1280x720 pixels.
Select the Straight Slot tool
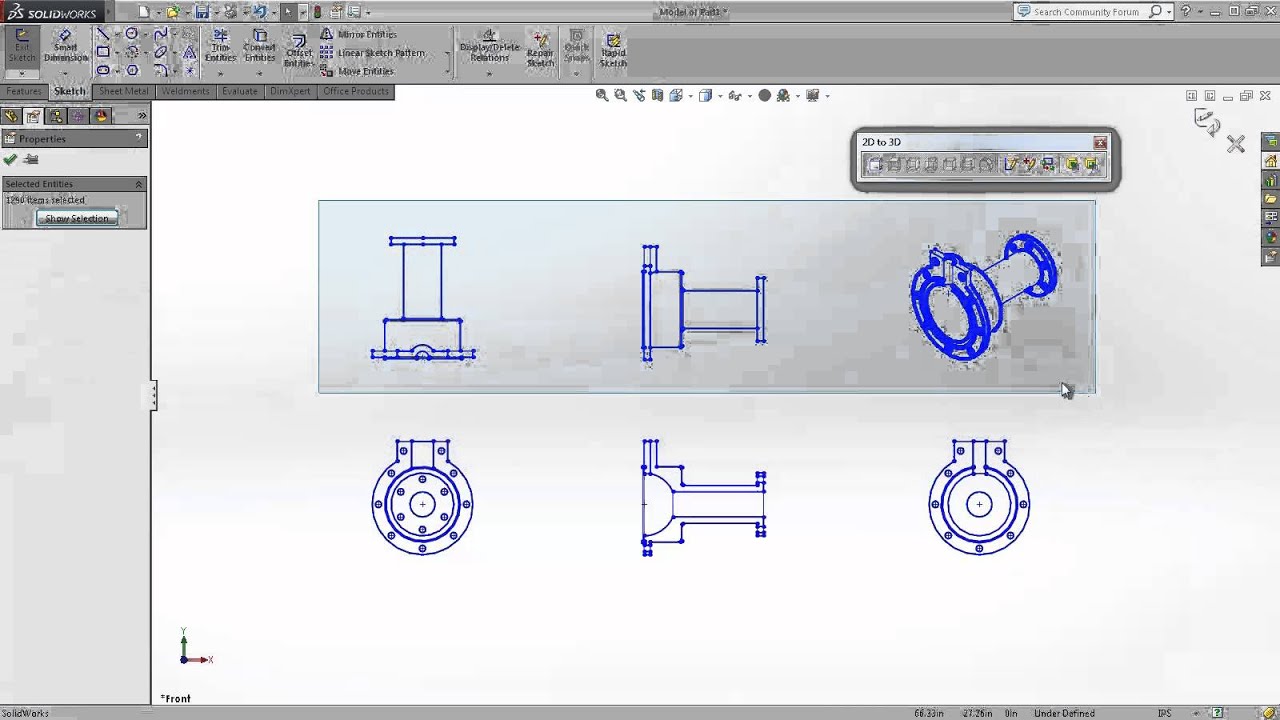[103, 71]
